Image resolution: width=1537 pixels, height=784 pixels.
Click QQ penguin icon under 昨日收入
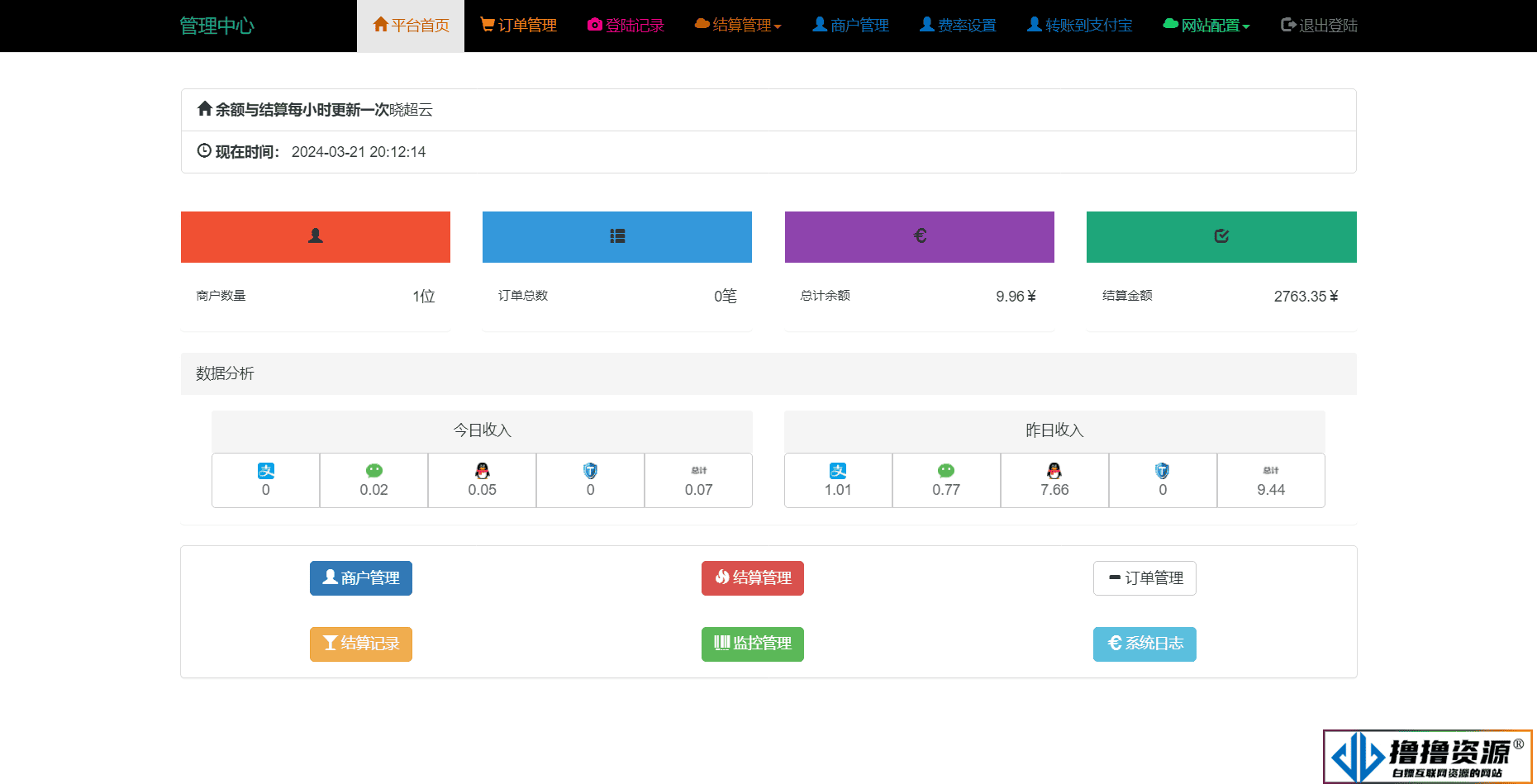1054,471
